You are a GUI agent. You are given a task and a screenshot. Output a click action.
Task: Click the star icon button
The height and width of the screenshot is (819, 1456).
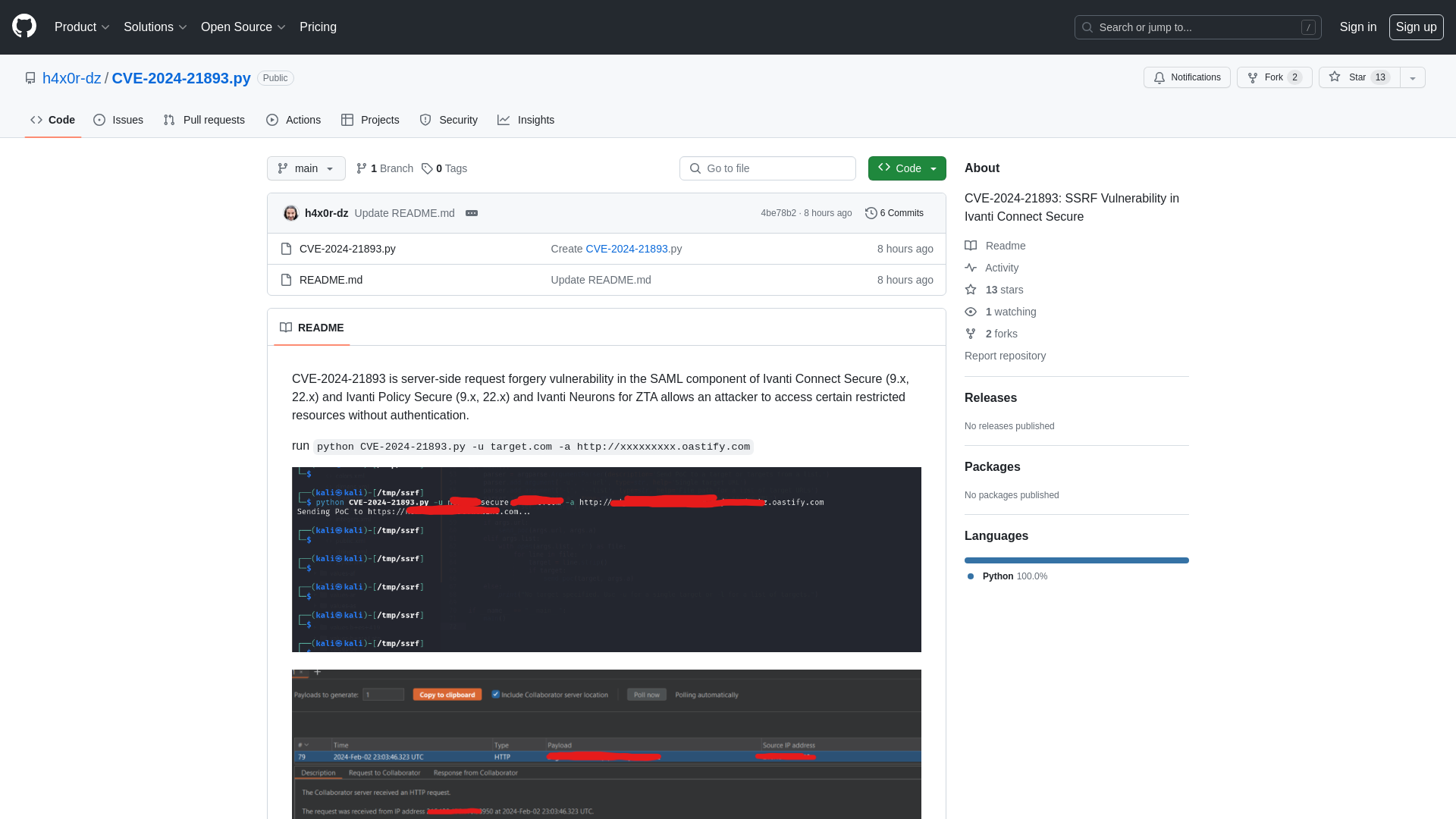tap(1335, 77)
